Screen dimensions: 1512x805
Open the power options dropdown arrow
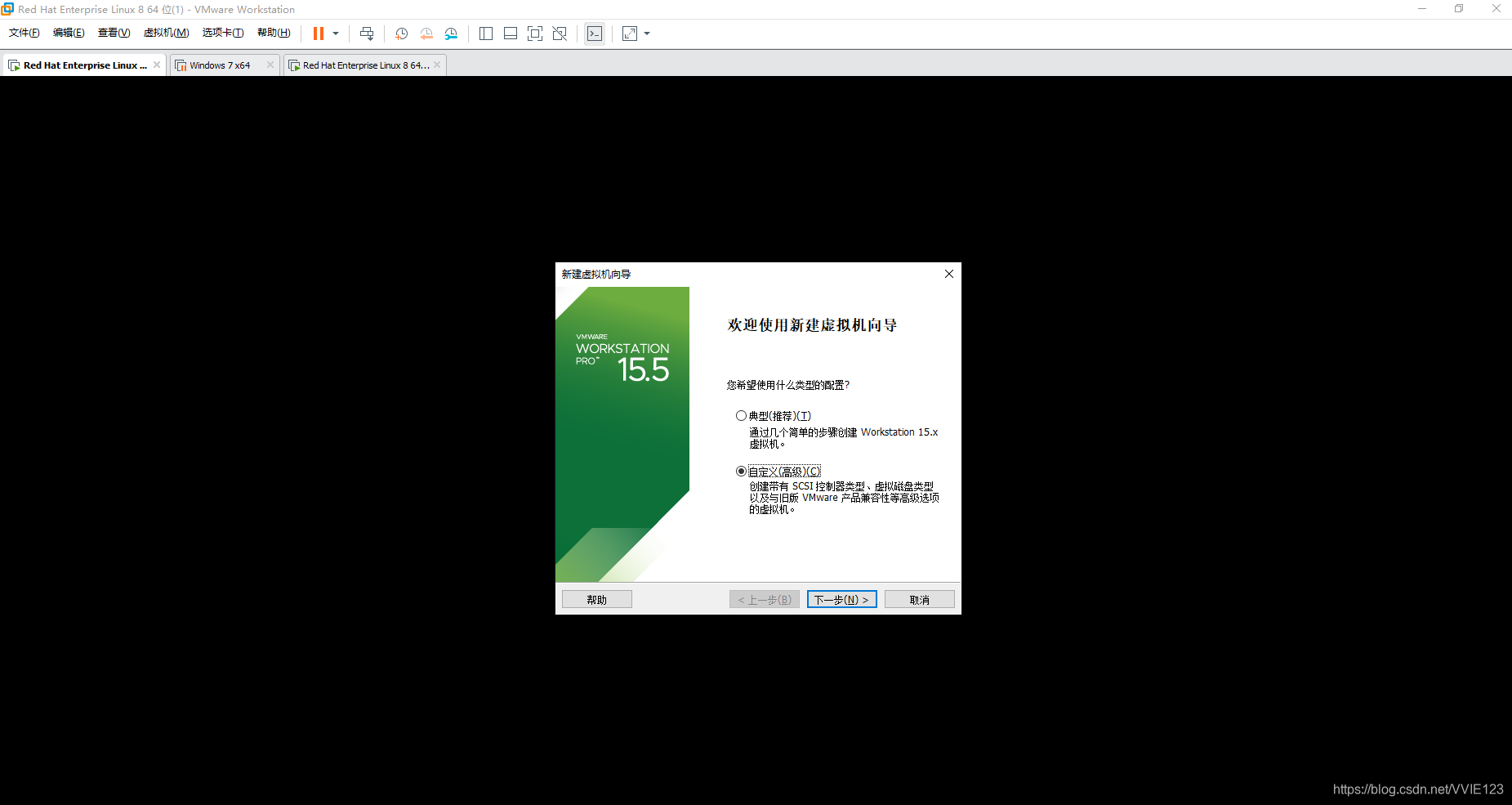coord(336,34)
